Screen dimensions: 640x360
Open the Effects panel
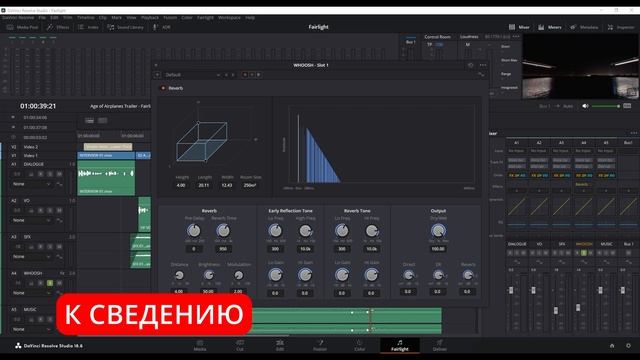(x=58, y=27)
